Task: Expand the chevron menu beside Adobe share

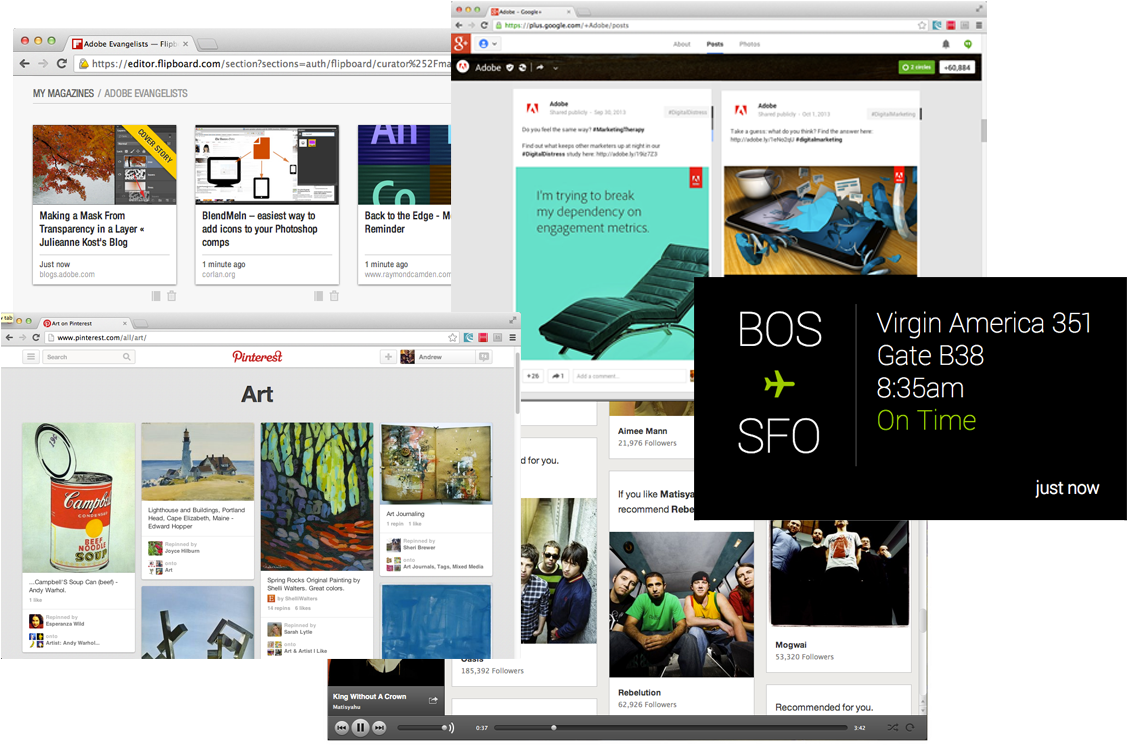Action: (x=556, y=68)
